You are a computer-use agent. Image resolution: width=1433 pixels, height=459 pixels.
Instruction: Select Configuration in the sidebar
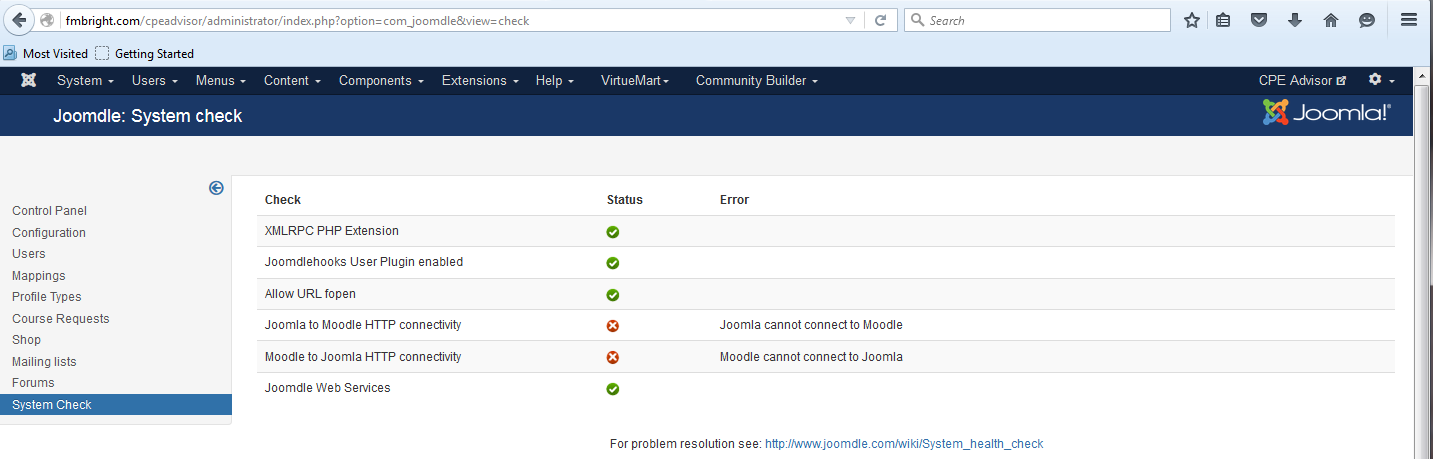point(49,233)
